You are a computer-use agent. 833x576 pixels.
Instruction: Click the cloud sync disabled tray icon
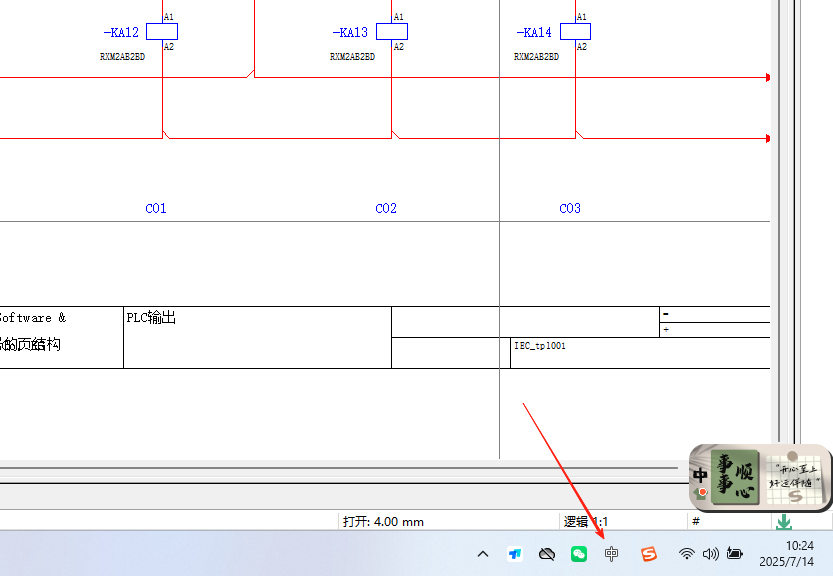[547, 554]
